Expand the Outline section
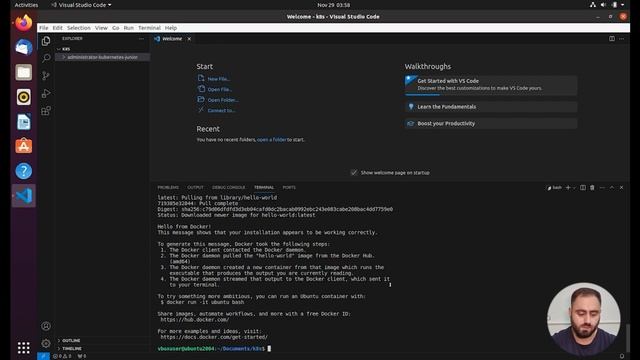The height and width of the screenshot is (360, 640). (102, 340)
